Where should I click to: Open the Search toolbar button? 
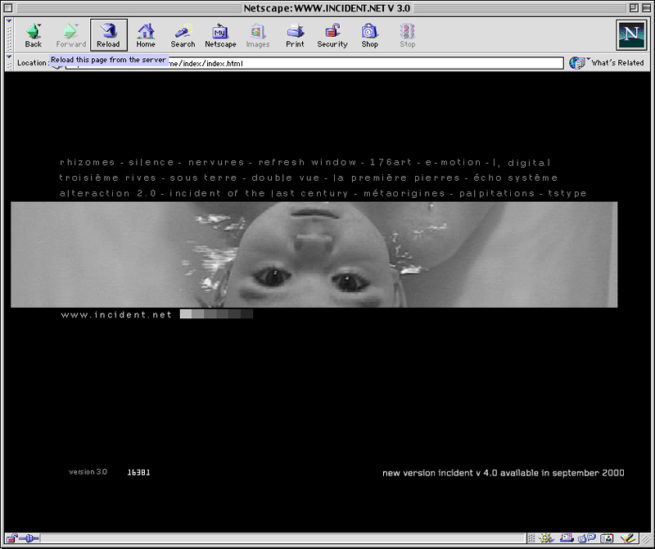pyautogui.click(x=182, y=35)
